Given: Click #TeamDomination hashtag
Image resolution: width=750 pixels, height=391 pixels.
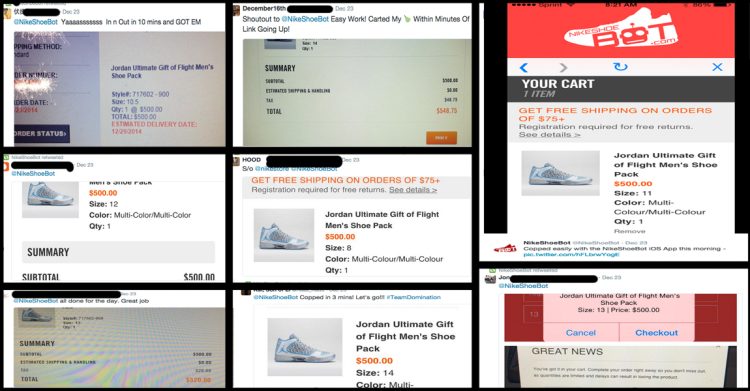Looking at the screenshot, I should [413, 297].
